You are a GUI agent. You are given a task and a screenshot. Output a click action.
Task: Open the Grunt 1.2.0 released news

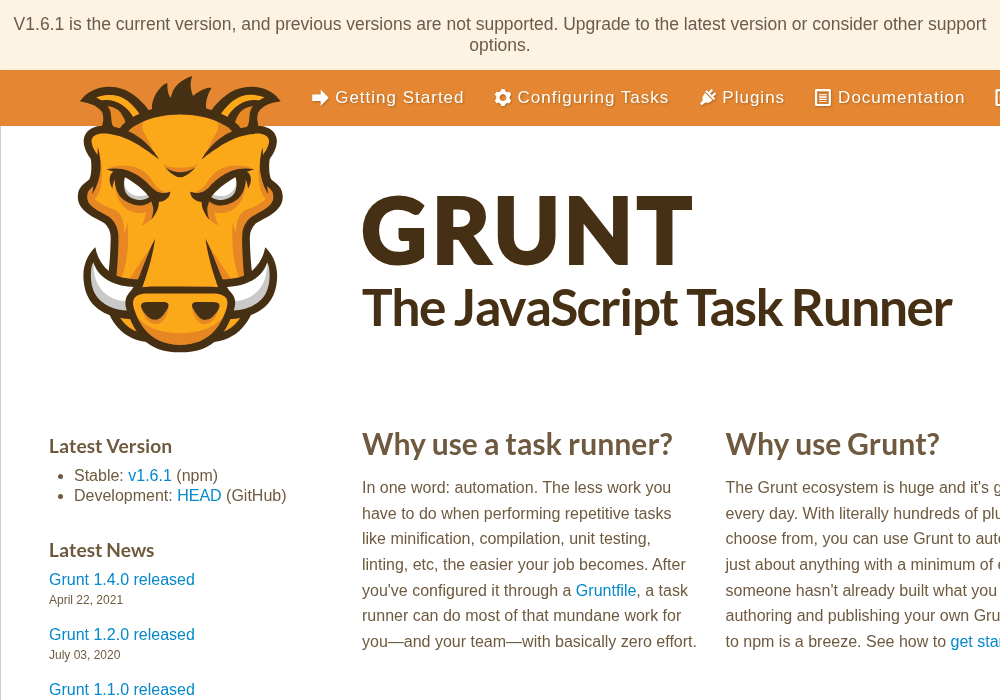pyautogui.click(x=122, y=634)
